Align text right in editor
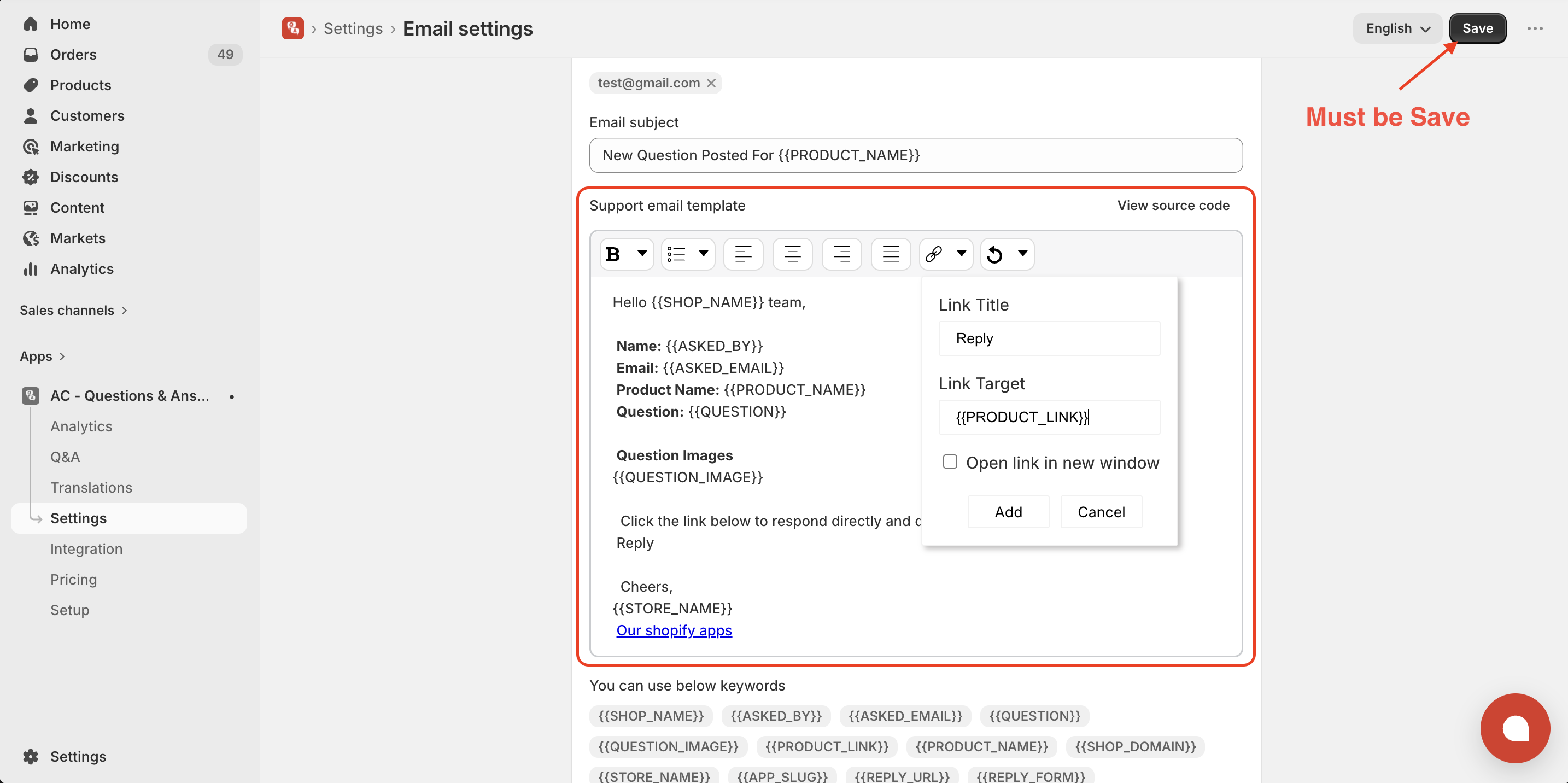The height and width of the screenshot is (783, 1568). tap(841, 254)
